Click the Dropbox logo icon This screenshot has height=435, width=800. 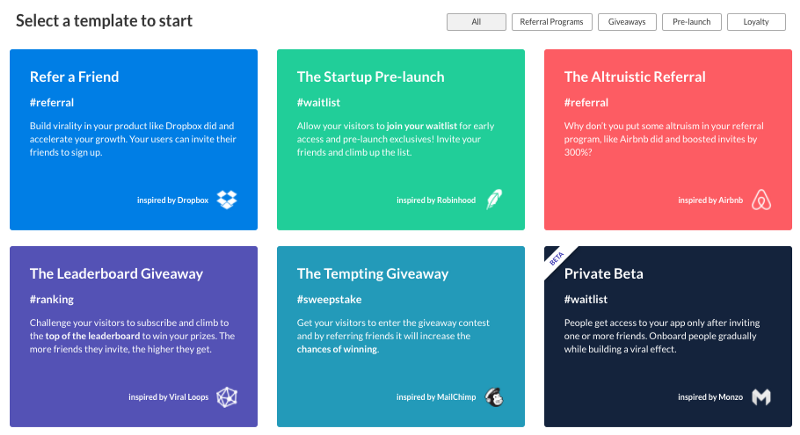[x=227, y=199]
